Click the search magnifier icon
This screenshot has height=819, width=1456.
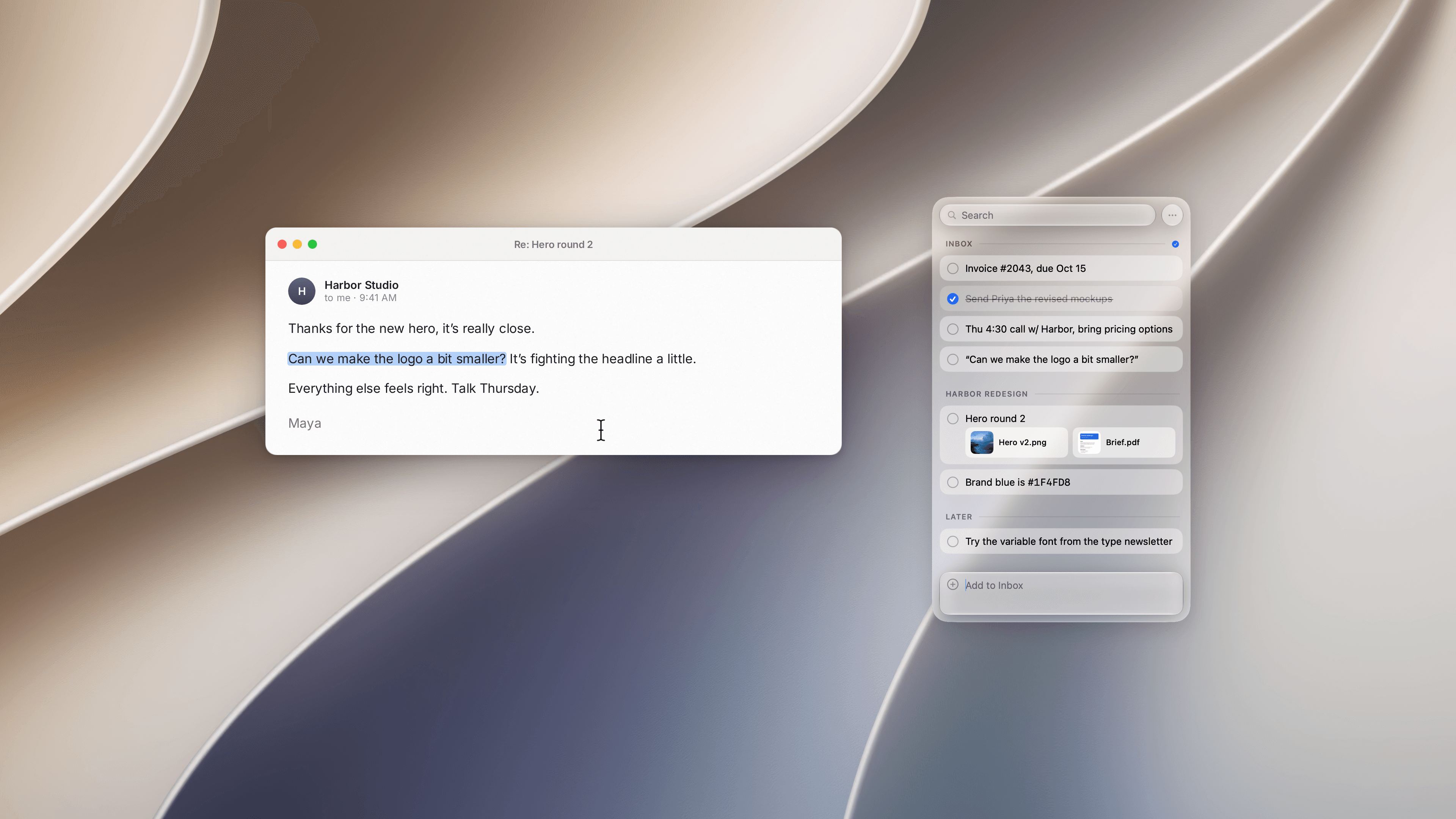pos(952,215)
